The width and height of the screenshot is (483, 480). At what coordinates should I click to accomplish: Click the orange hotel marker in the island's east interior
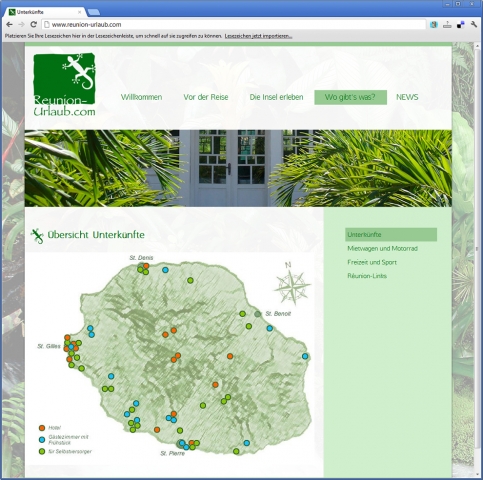pos(230,356)
